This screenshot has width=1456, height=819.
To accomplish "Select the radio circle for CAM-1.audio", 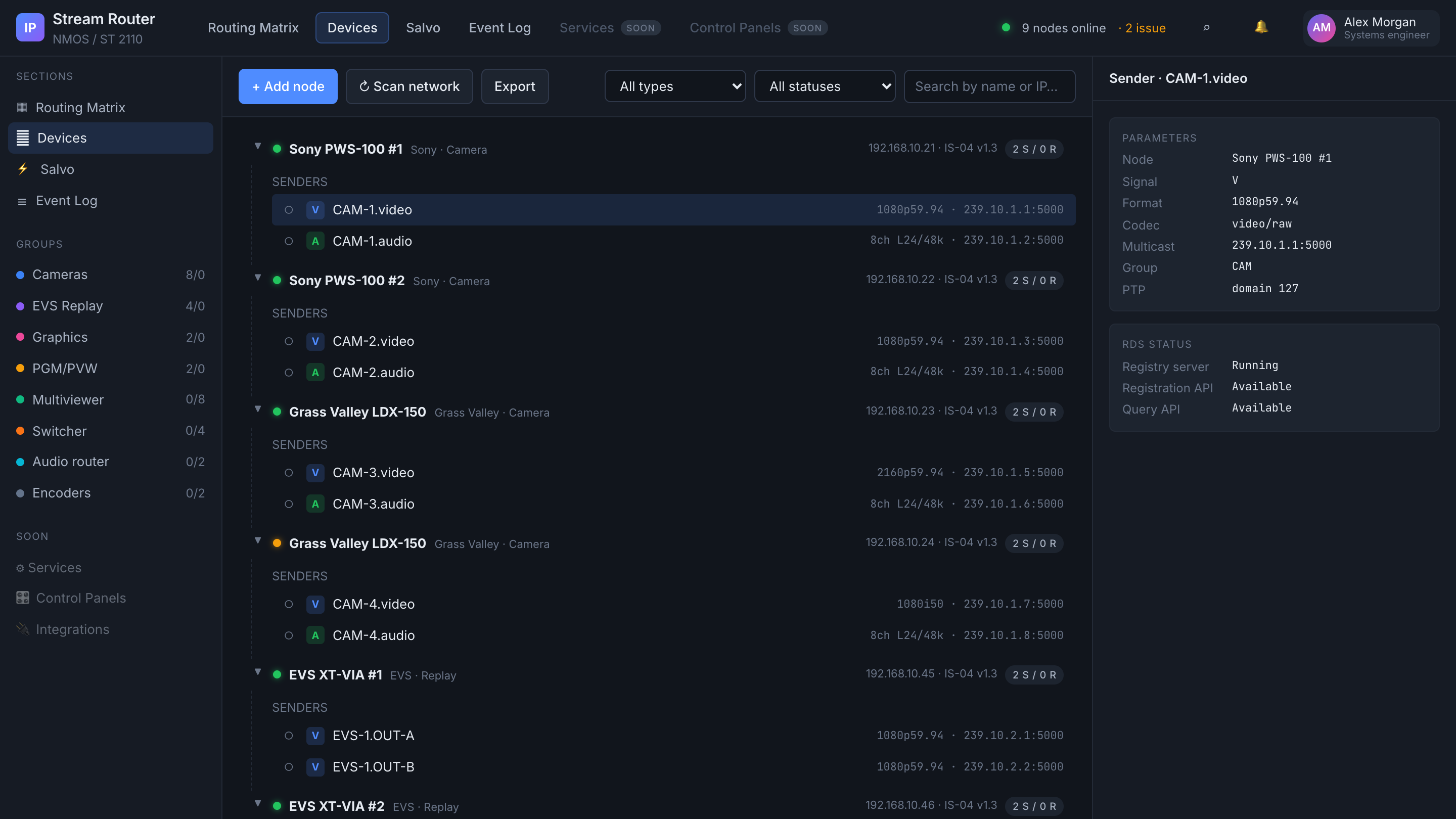I will pyautogui.click(x=289, y=241).
